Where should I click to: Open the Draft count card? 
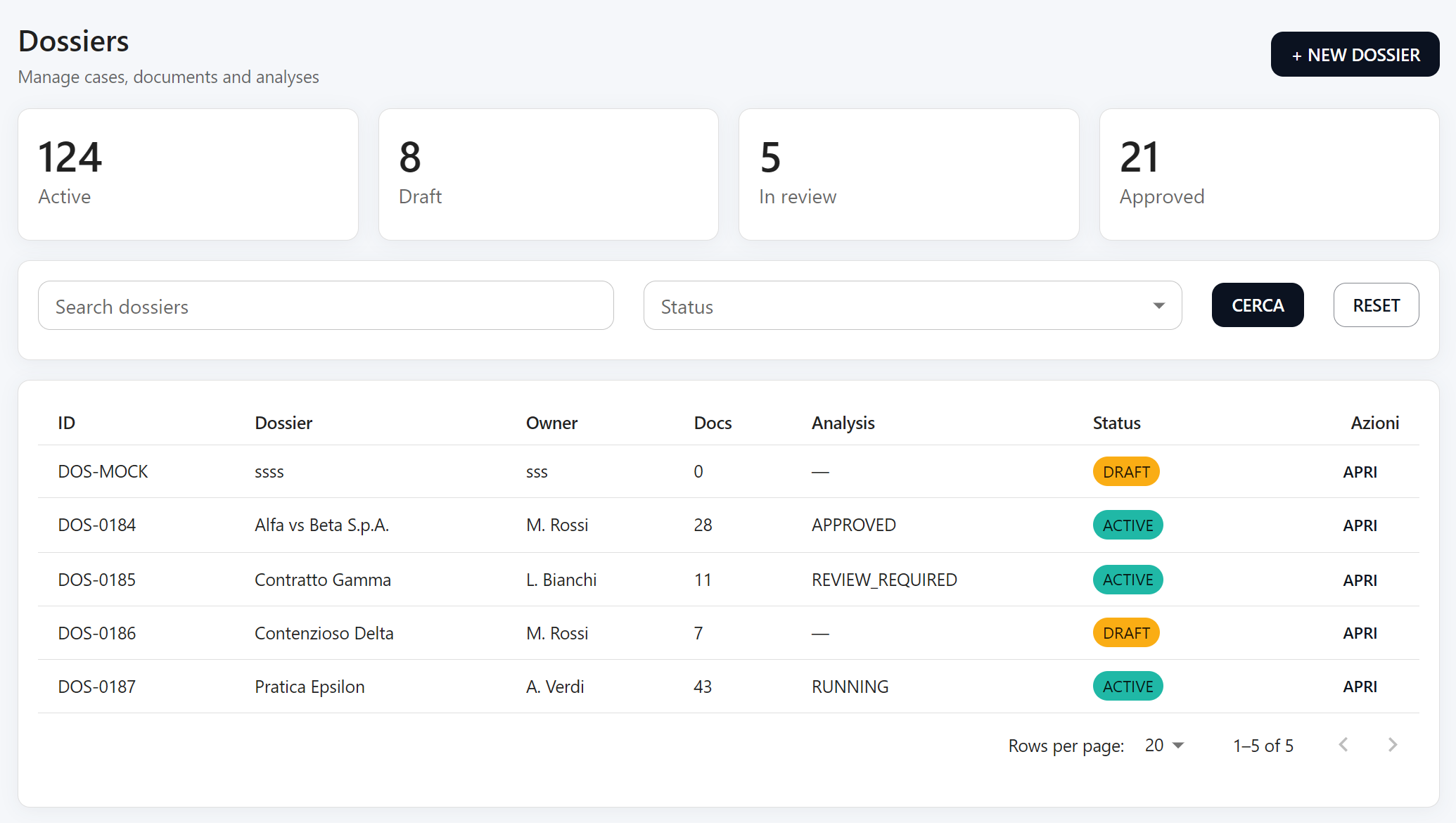click(549, 174)
